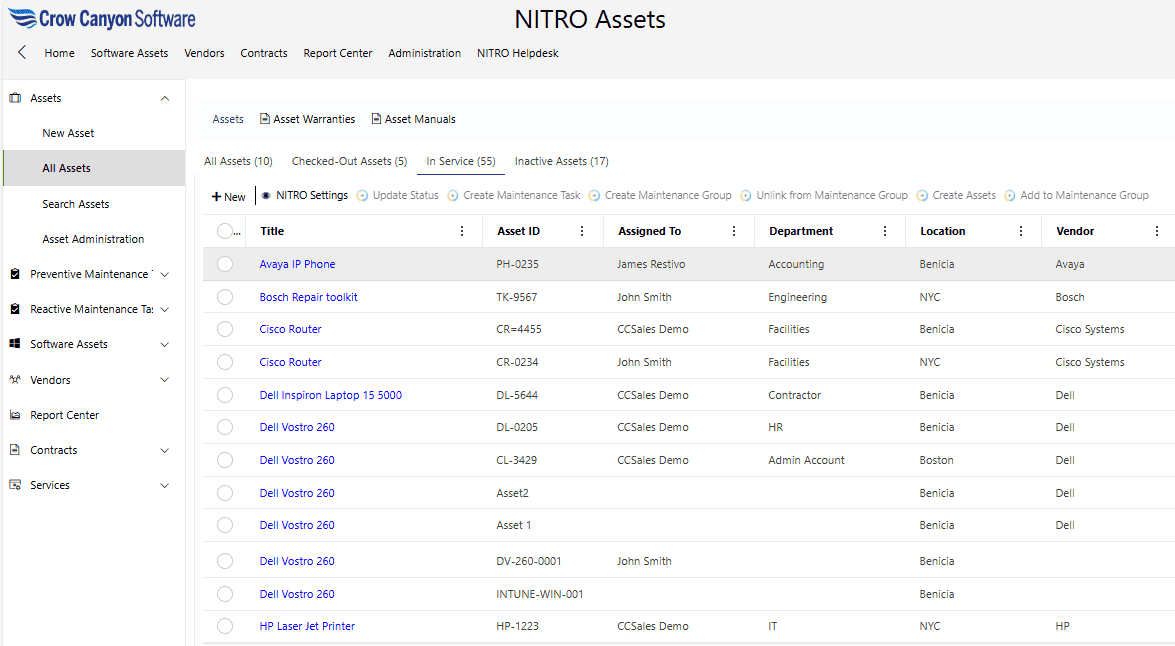
Task: Collapse the Assets sidebar section chevron
Action: click(x=165, y=98)
